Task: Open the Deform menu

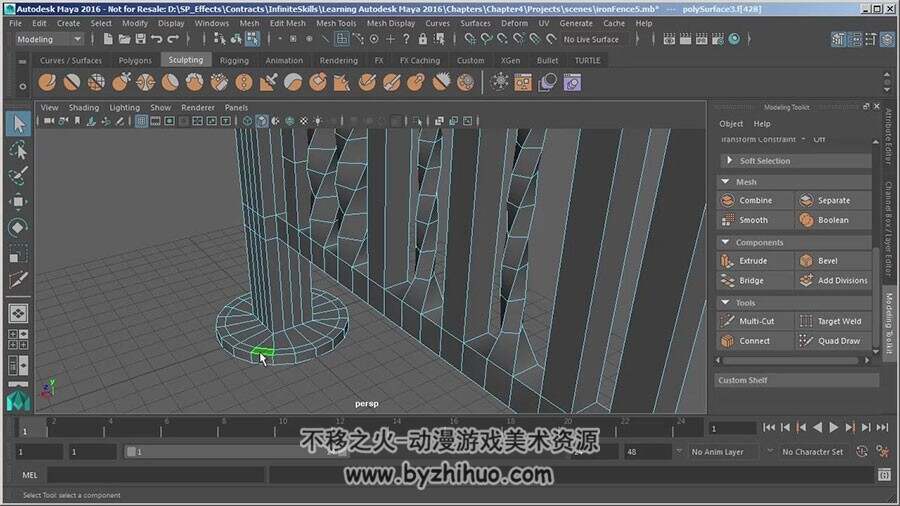Action: point(514,24)
